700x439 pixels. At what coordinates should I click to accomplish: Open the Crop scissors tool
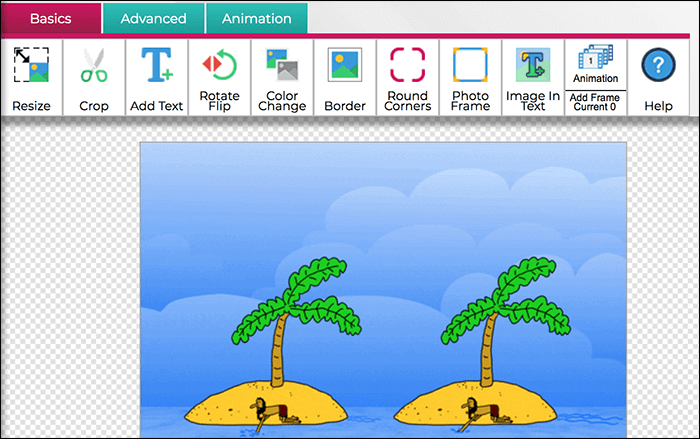coord(94,67)
